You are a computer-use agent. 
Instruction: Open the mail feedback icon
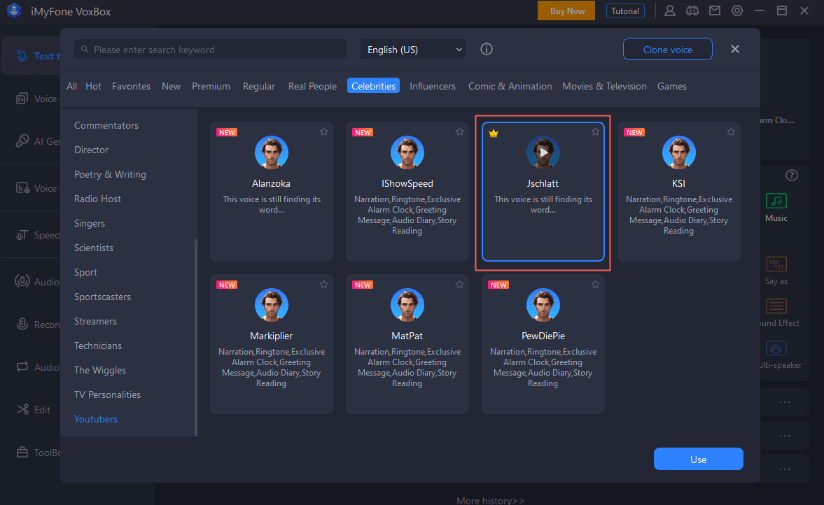coord(715,11)
